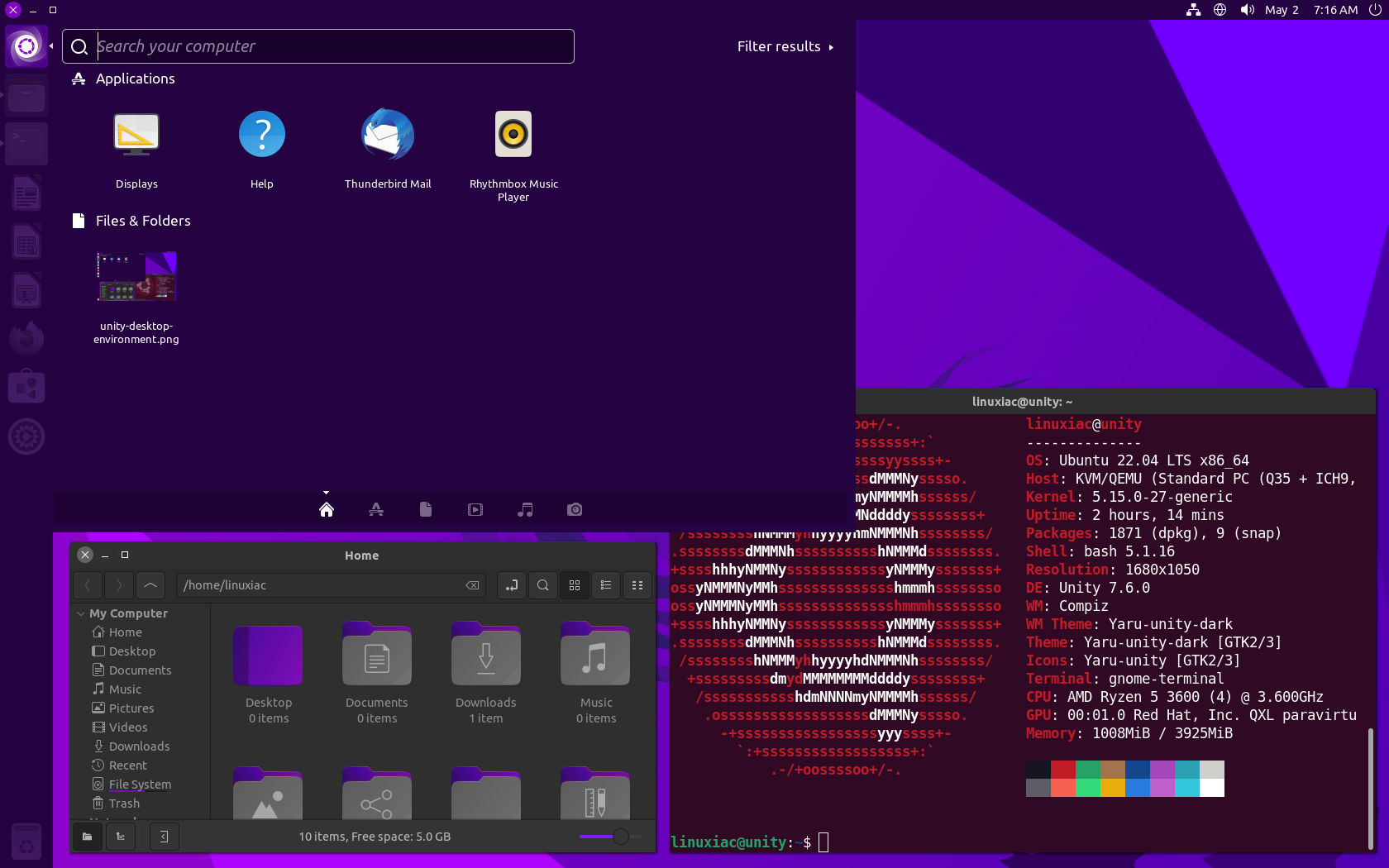Switch to the Photos lens in Dash
This screenshot has width=1389, height=868.
(575, 509)
